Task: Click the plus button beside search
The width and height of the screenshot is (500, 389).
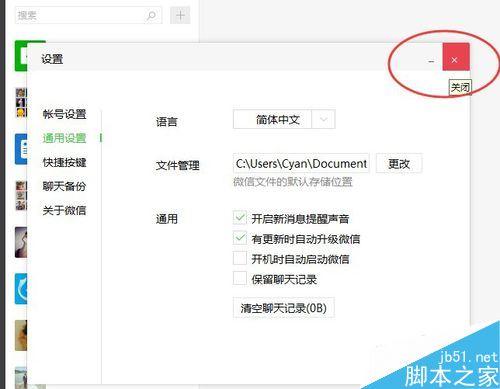Action: pyautogui.click(x=180, y=15)
